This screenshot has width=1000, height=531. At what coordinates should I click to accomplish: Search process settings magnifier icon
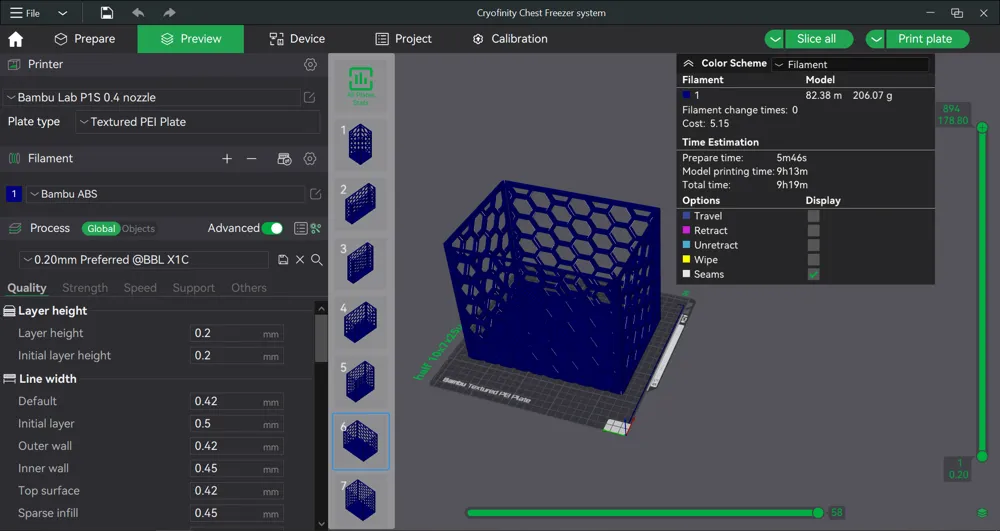(316, 259)
